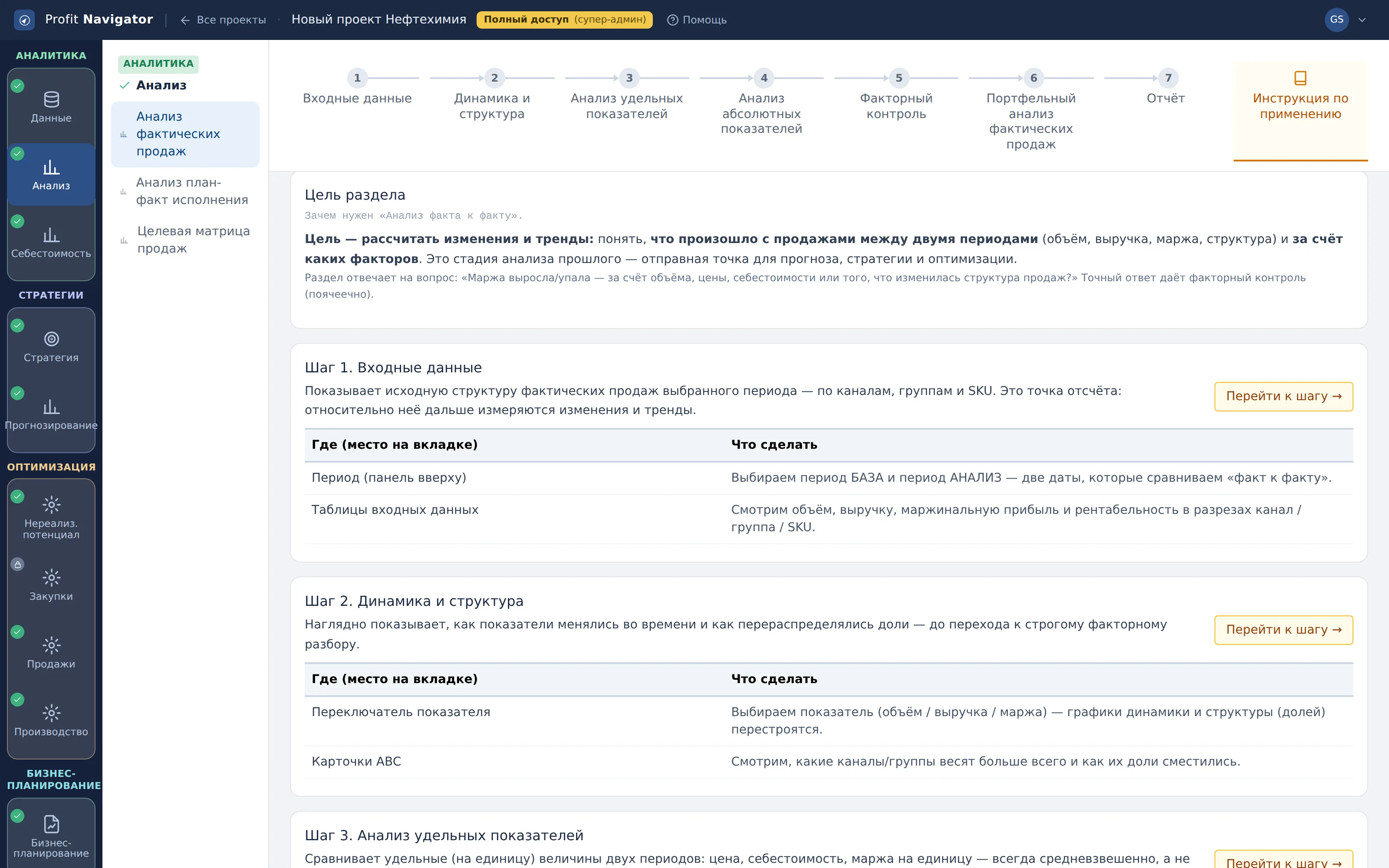Open the Производство gear icon
The height and width of the screenshot is (868, 1389).
tap(51, 713)
